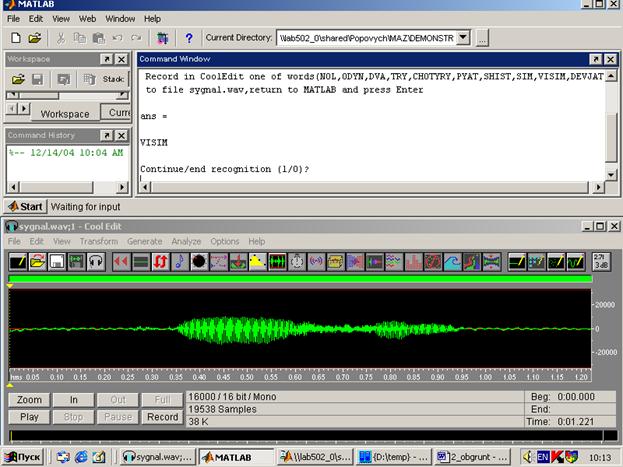Click the Workspace panel delete variable icon
This screenshot has height=467, width=623.
click(x=89, y=79)
